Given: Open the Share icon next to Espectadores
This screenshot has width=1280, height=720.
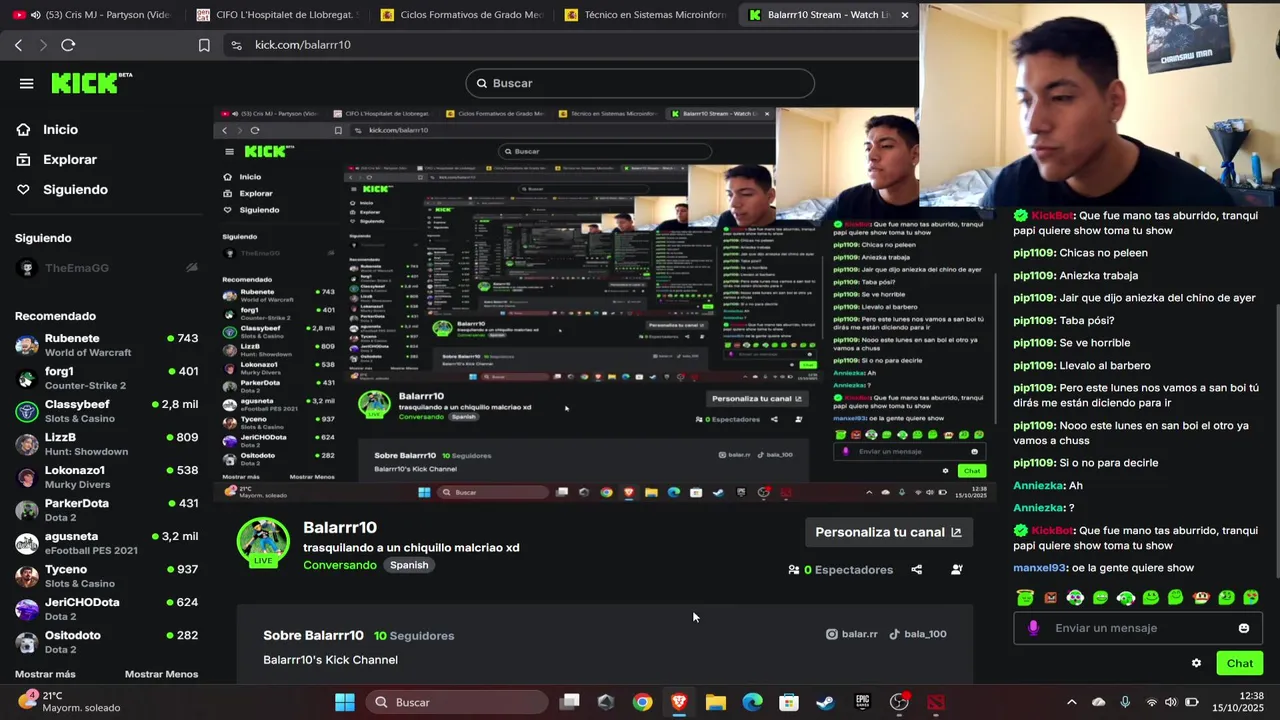Looking at the screenshot, I should [916, 570].
